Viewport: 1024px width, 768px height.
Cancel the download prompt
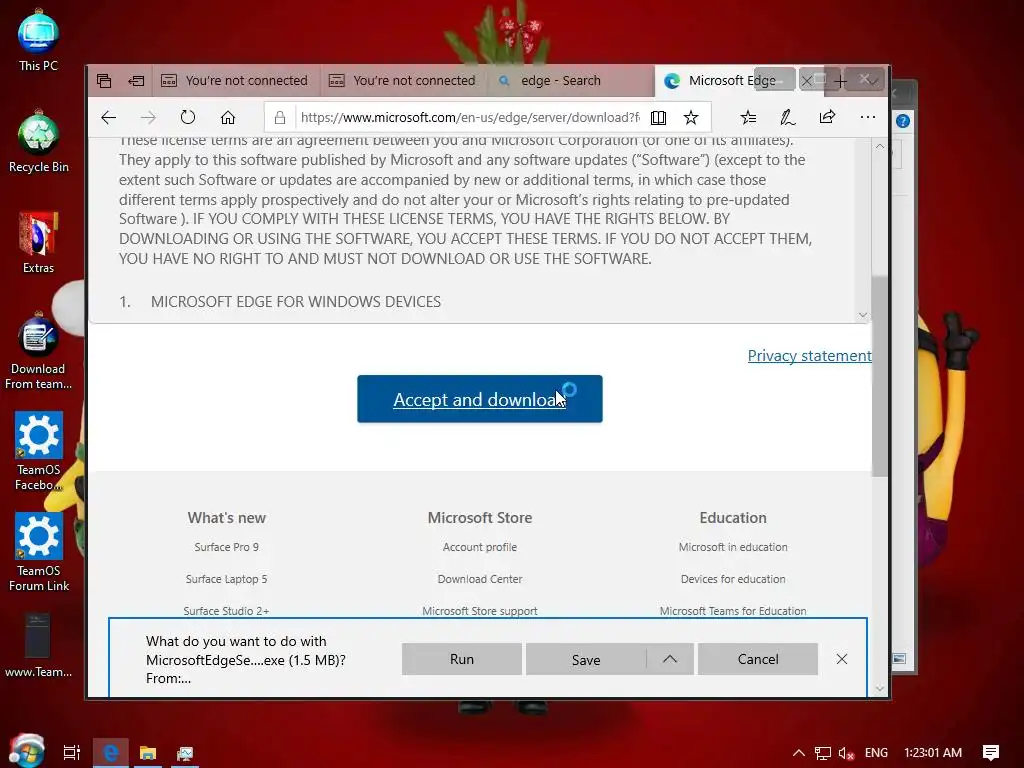coord(758,659)
